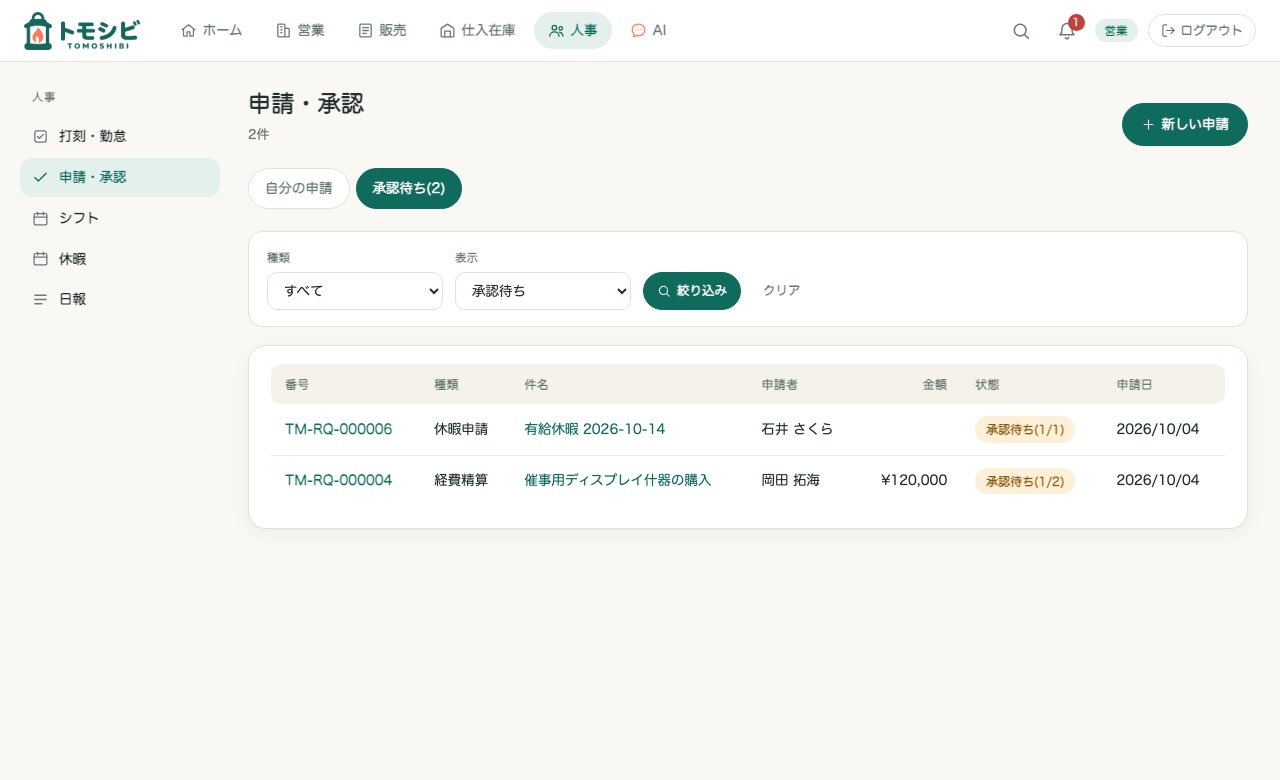Viewport: 1280px width, 780px height.
Task: Click 新しい申請 button
Action: coord(1185,124)
